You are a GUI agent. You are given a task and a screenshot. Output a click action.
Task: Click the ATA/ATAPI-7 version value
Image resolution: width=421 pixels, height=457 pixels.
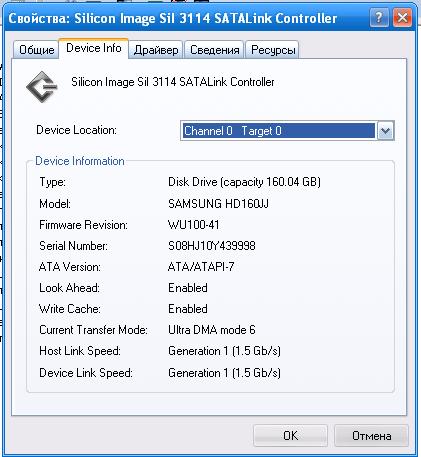coord(201,267)
